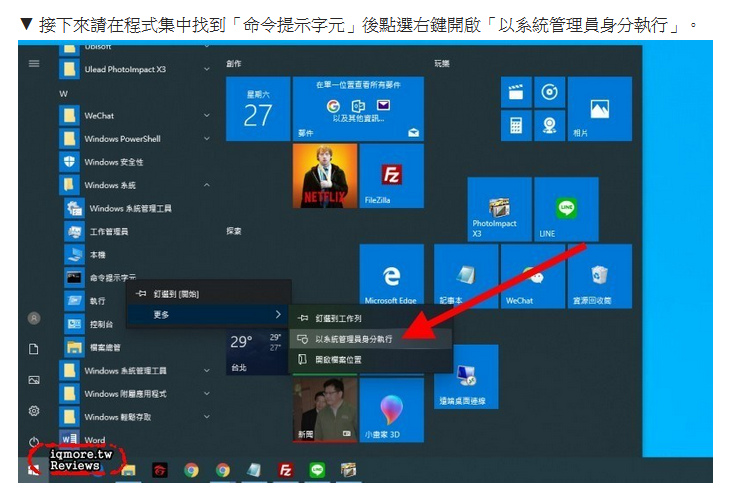
Task: Click 命令提示字元 in the app list
Action: click(x=111, y=278)
